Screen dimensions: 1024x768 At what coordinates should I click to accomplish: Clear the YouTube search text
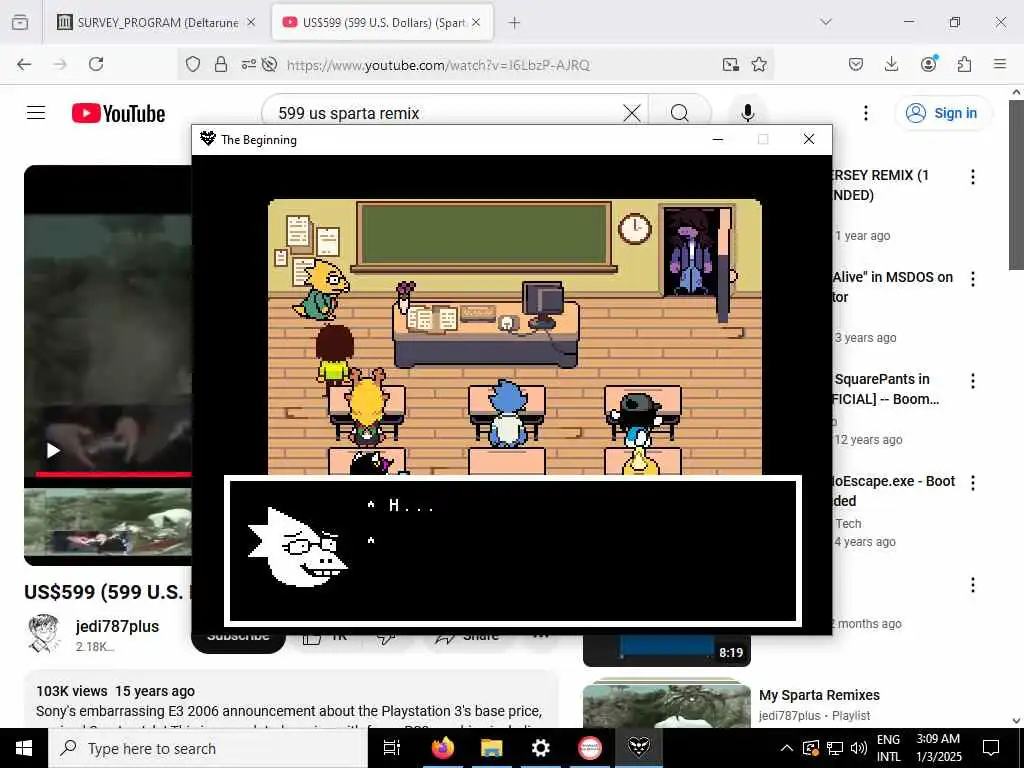(x=632, y=113)
